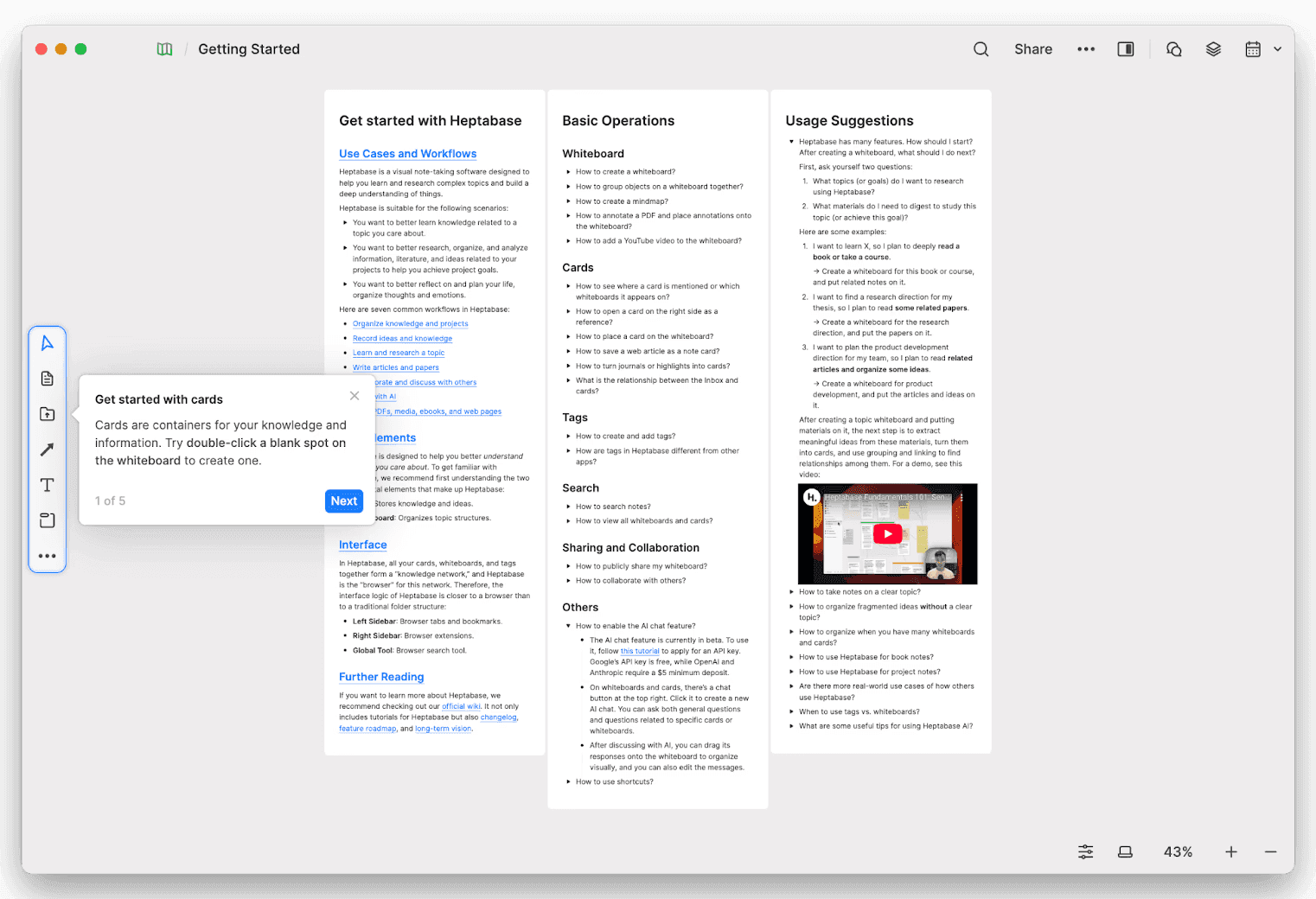
Task: Open the AI chat icon
Action: tap(1173, 49)
